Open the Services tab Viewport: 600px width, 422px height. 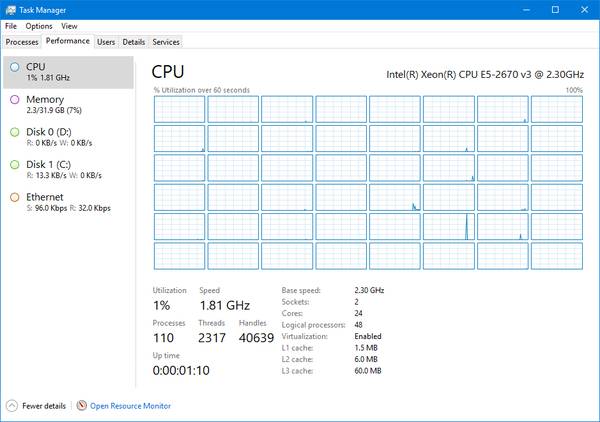click(166, 42)
